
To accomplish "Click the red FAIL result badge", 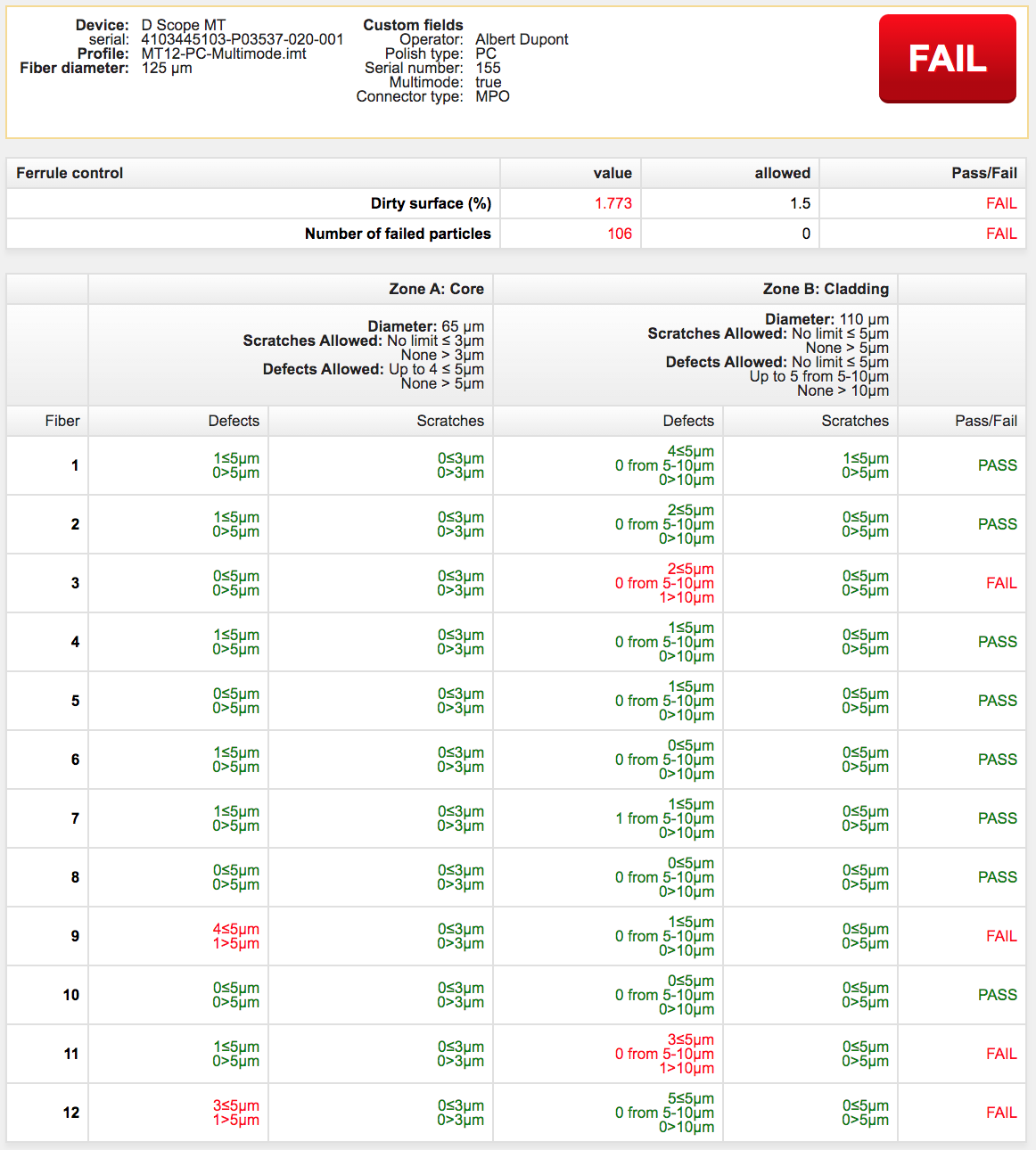I will pyautogui.click(x=947, y=59).
